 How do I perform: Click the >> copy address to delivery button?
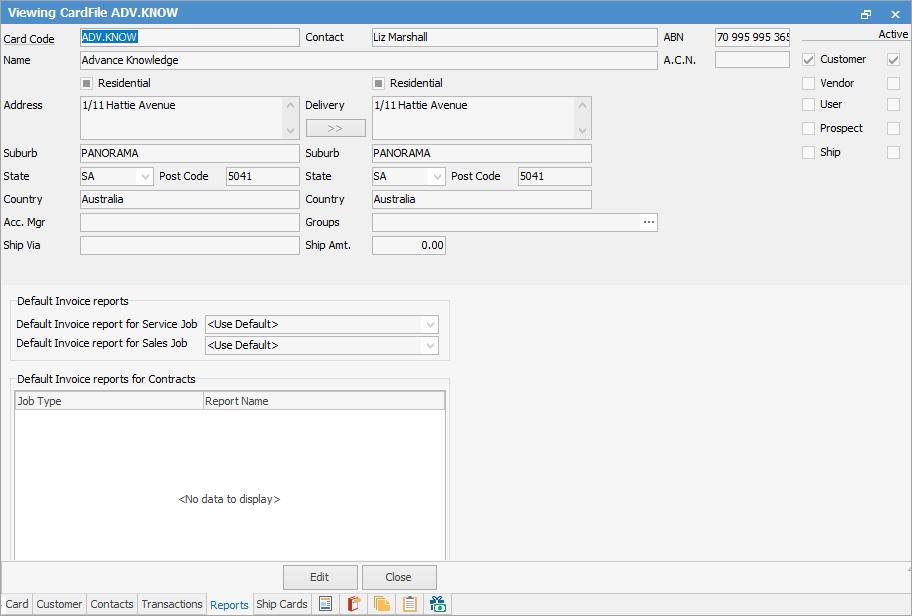coord(335,128)
